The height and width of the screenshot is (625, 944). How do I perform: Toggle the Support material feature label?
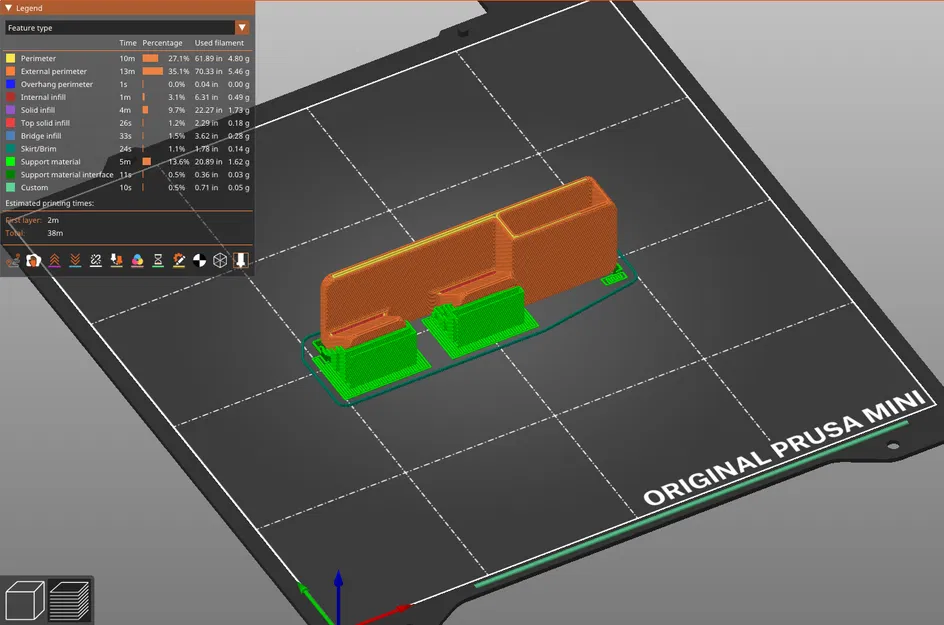point(51,162)
